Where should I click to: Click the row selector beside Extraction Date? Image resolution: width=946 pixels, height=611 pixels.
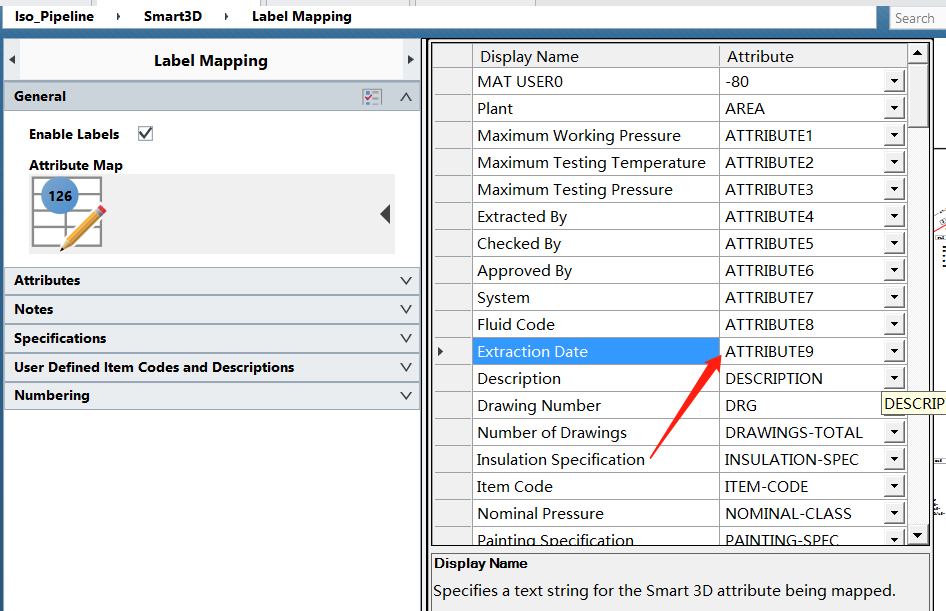pos(452,351)
